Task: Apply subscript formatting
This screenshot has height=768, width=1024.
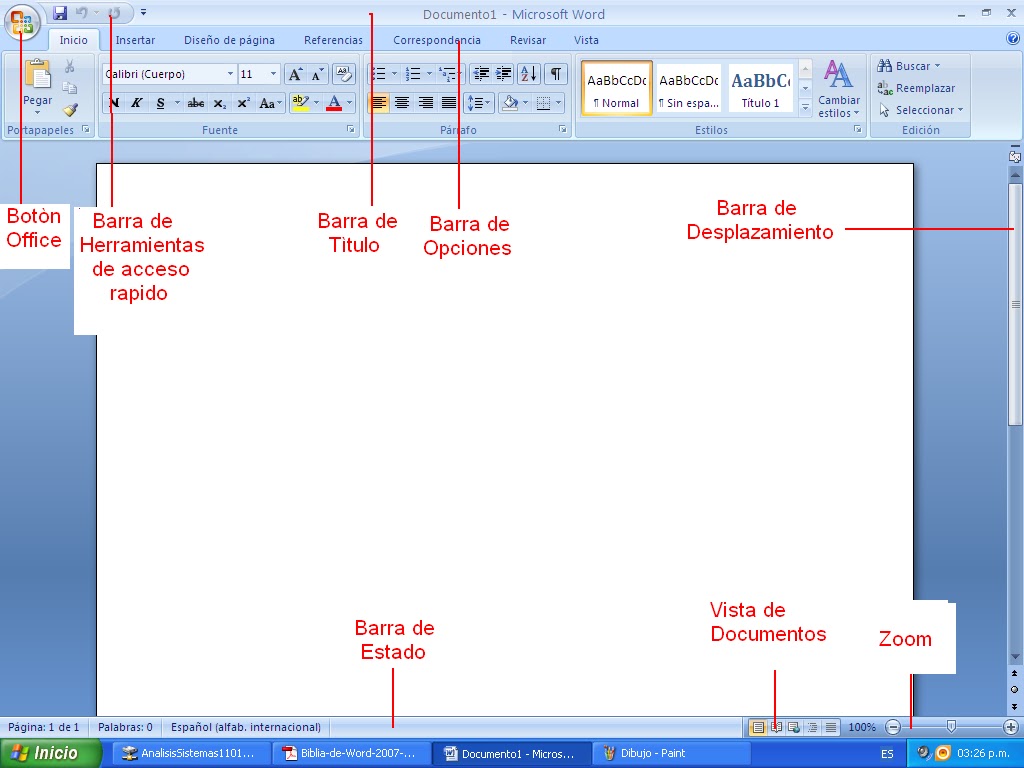Action: click(x=220, y=103)
